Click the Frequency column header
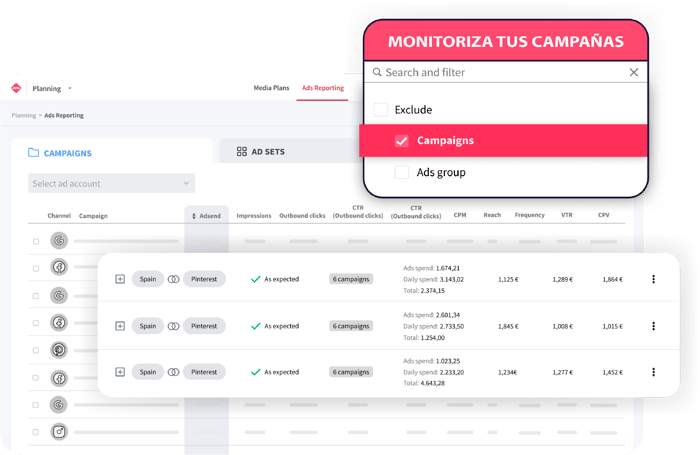Screen dimensions: 700x455 529,215
